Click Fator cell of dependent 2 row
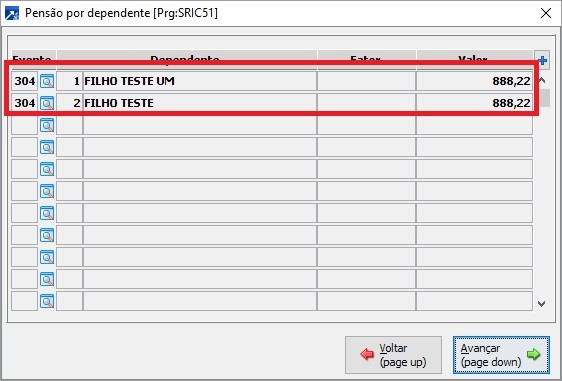 click(x=366, y=103)
